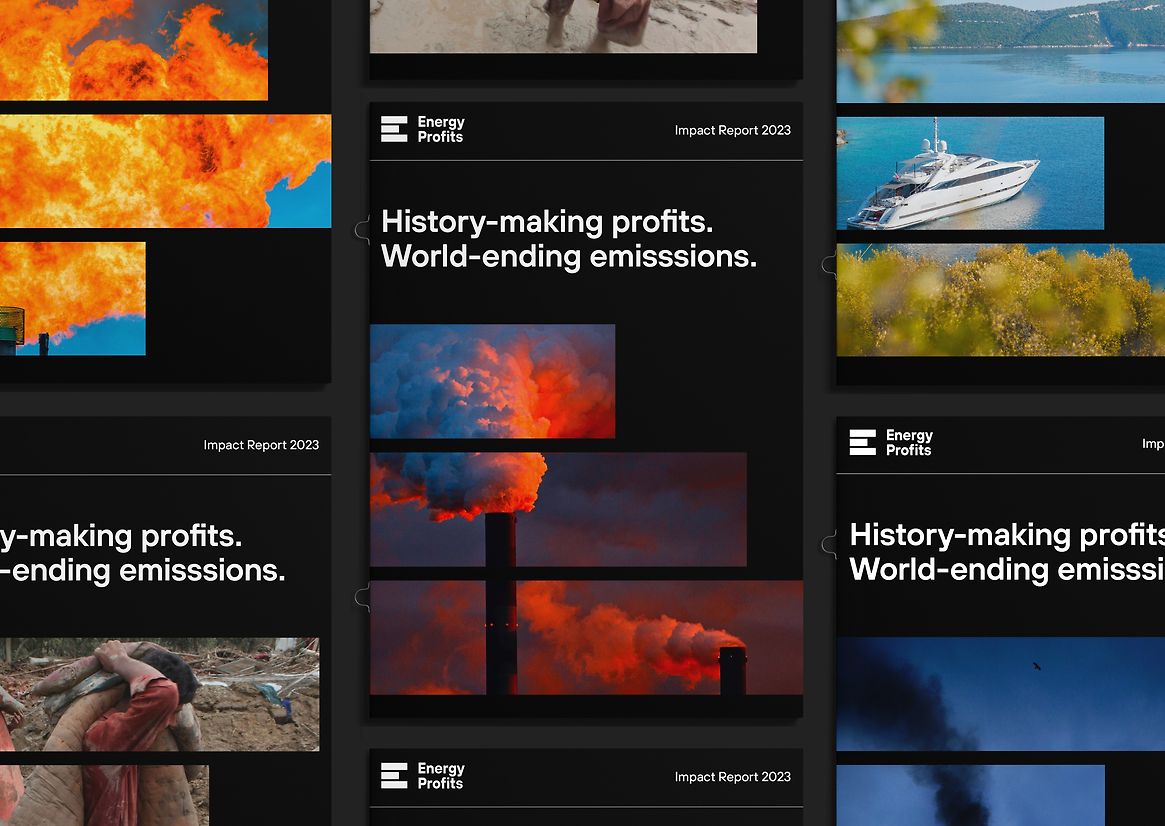This screenshot has width=1165, height=826.
Task: Select the yellow foliage photo
Action: click(x=1000, y=300)
